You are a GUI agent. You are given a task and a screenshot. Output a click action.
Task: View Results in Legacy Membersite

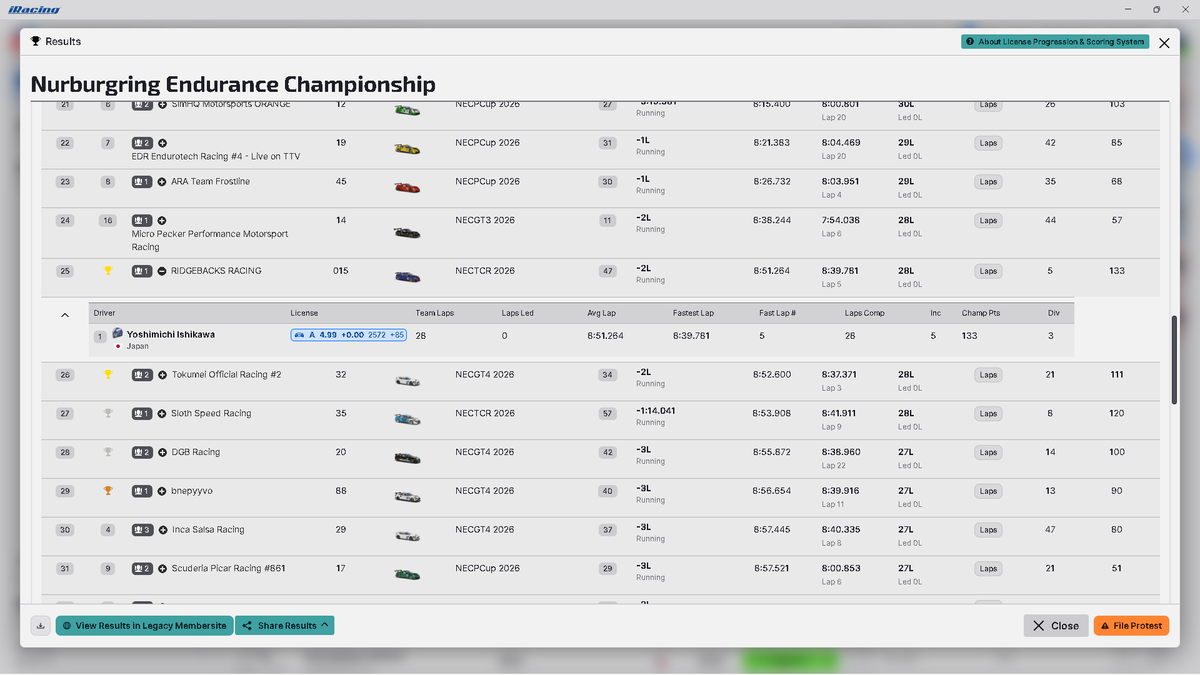pyautogui.click(x=144, y=625)
